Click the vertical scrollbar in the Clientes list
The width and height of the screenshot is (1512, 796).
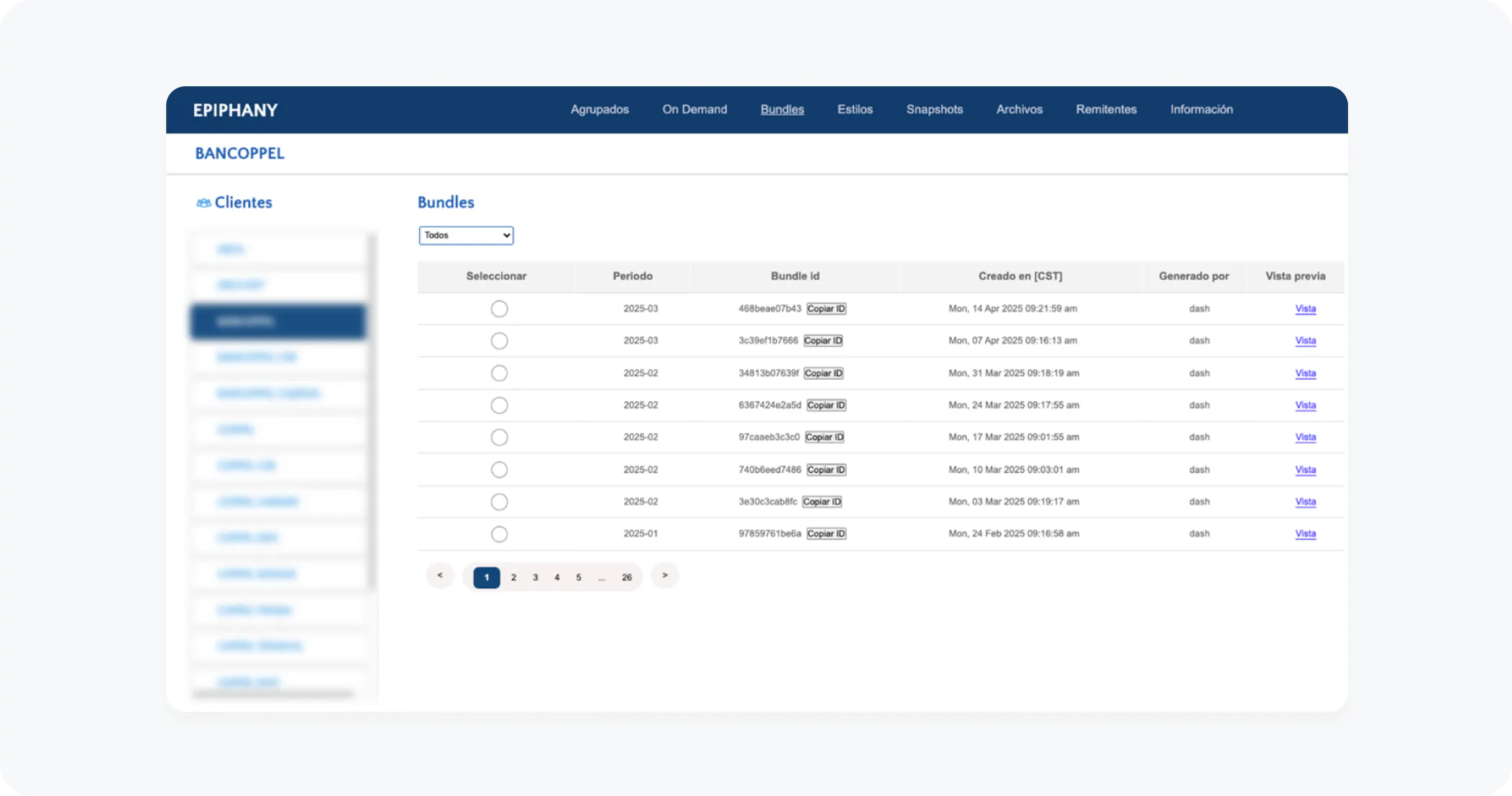click(x=372, y=412)
